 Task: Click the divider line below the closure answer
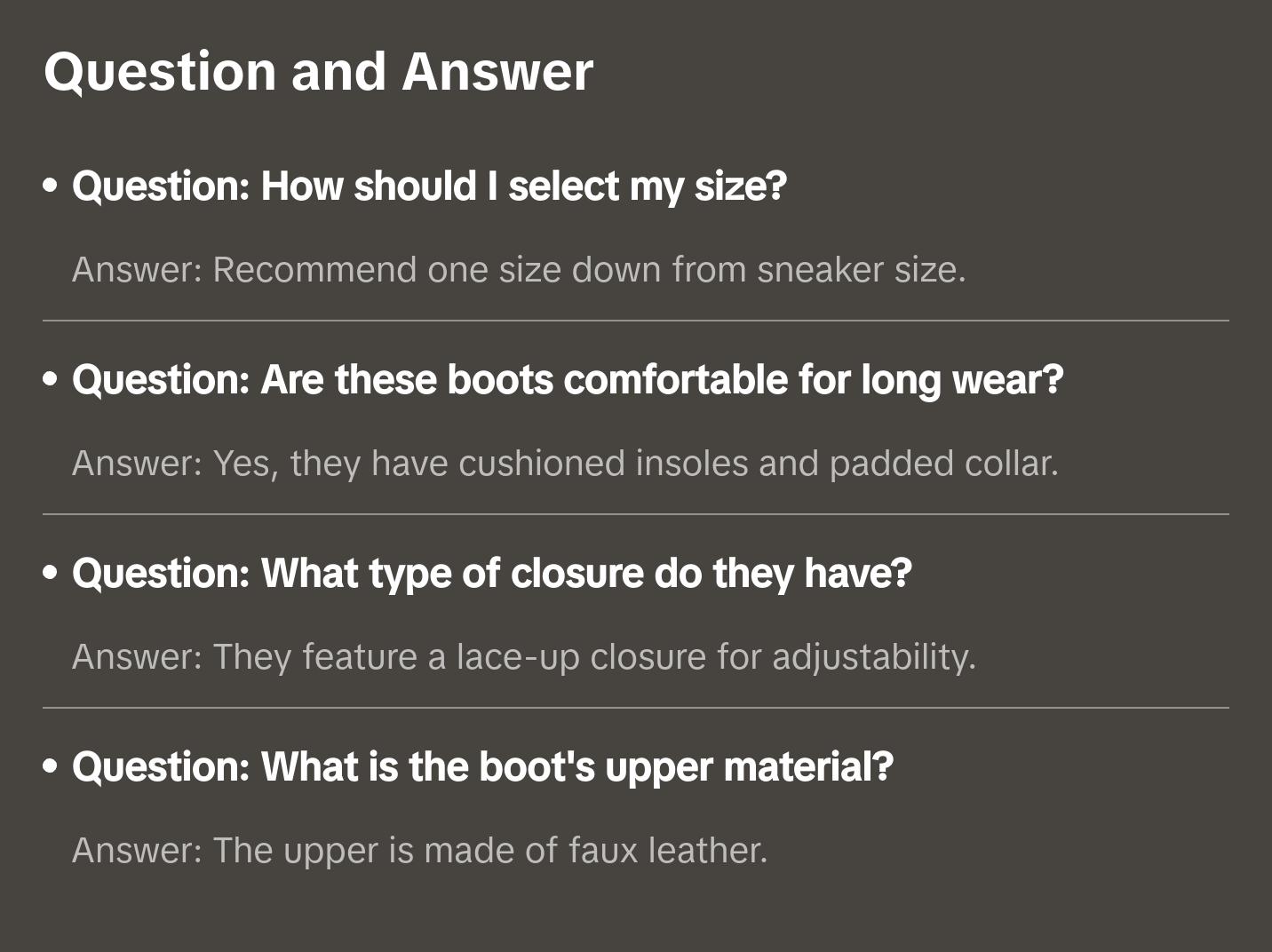(636, 708)
